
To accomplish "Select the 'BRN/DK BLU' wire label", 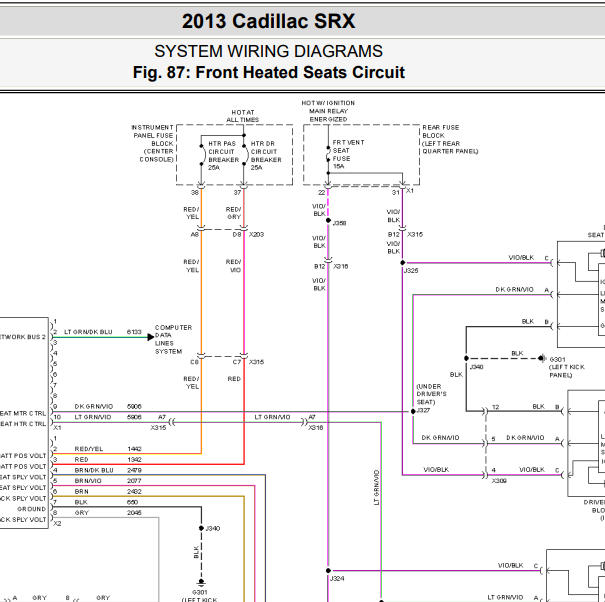I will (x=94, y=470).
